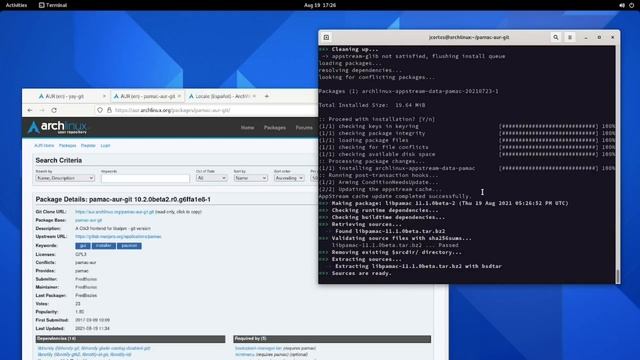Open the Out of Date dropdown

click(x=211, y=178)
